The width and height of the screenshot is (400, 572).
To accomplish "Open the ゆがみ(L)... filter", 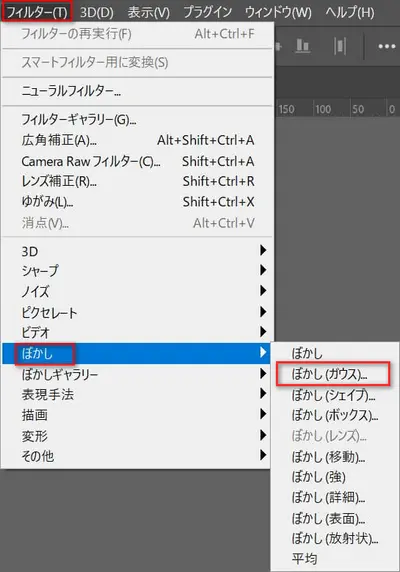I will click(137, 201).
